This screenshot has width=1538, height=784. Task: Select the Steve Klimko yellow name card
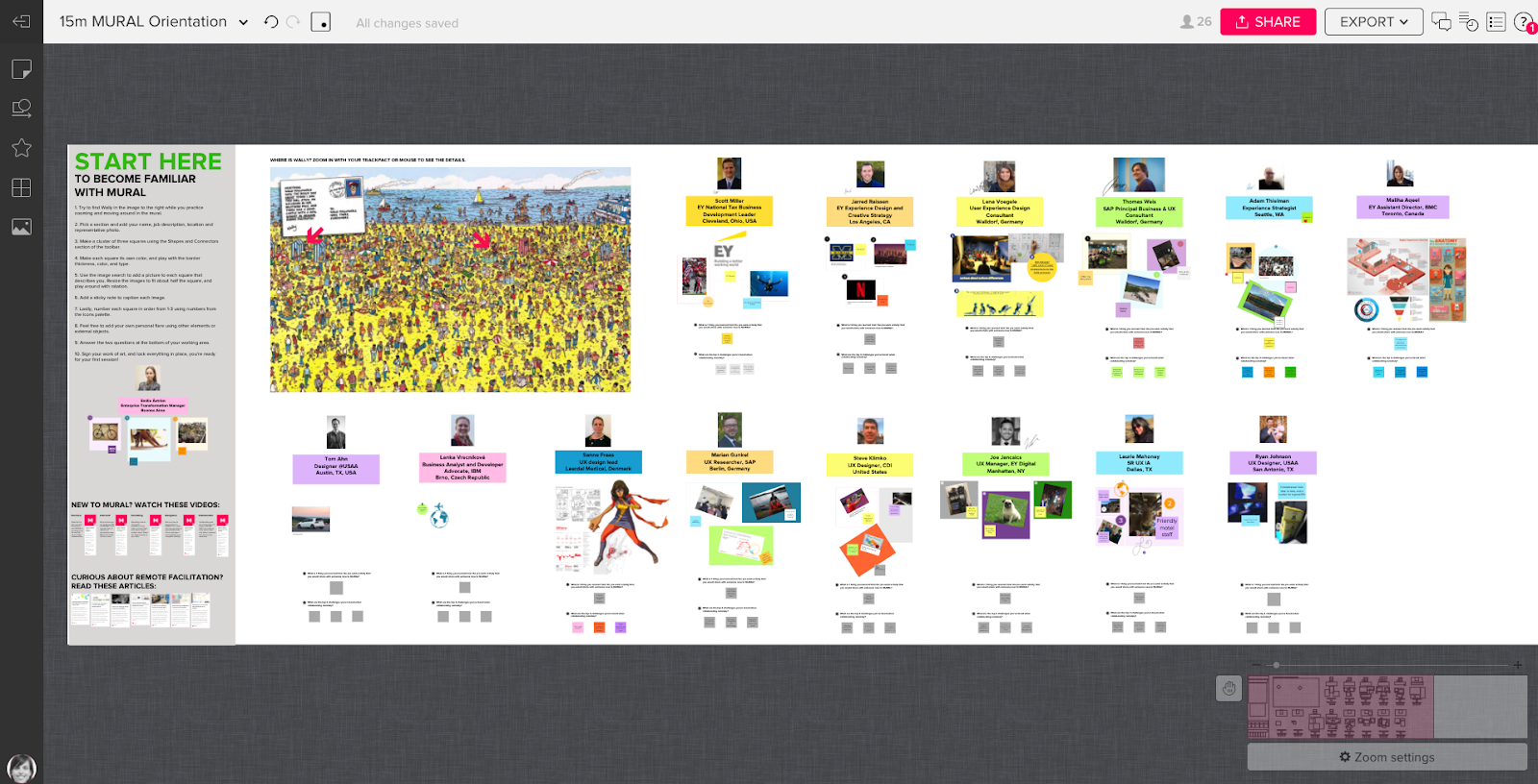click(870, 465)
